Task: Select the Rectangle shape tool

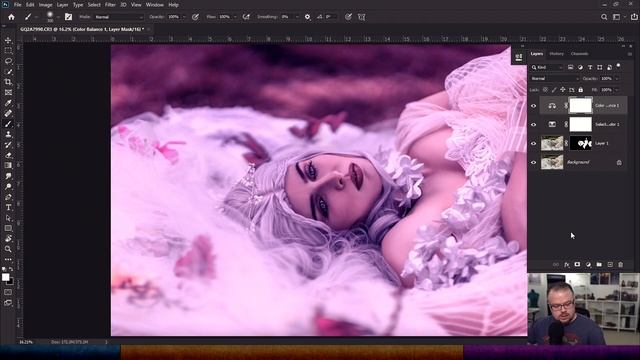Action: (8, 228)
